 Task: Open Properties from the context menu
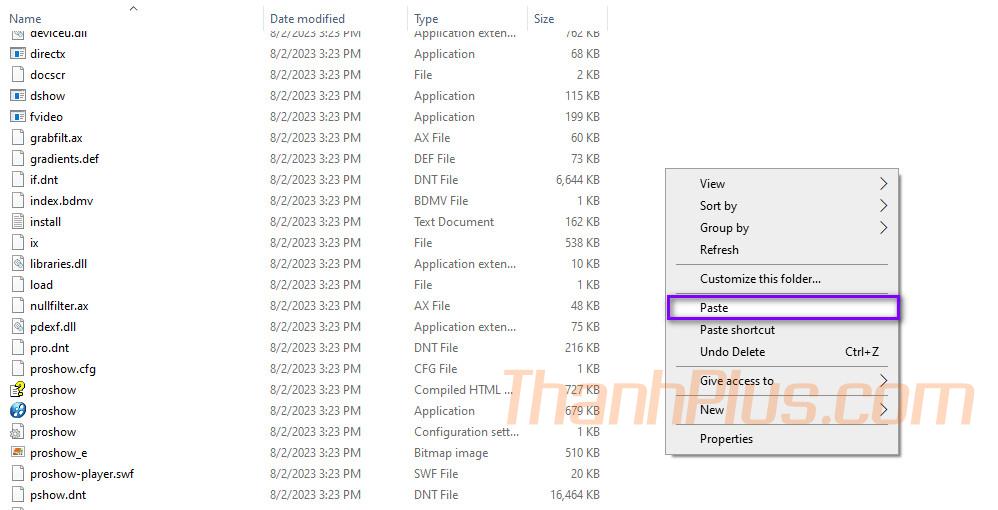[x=726, y=439]
